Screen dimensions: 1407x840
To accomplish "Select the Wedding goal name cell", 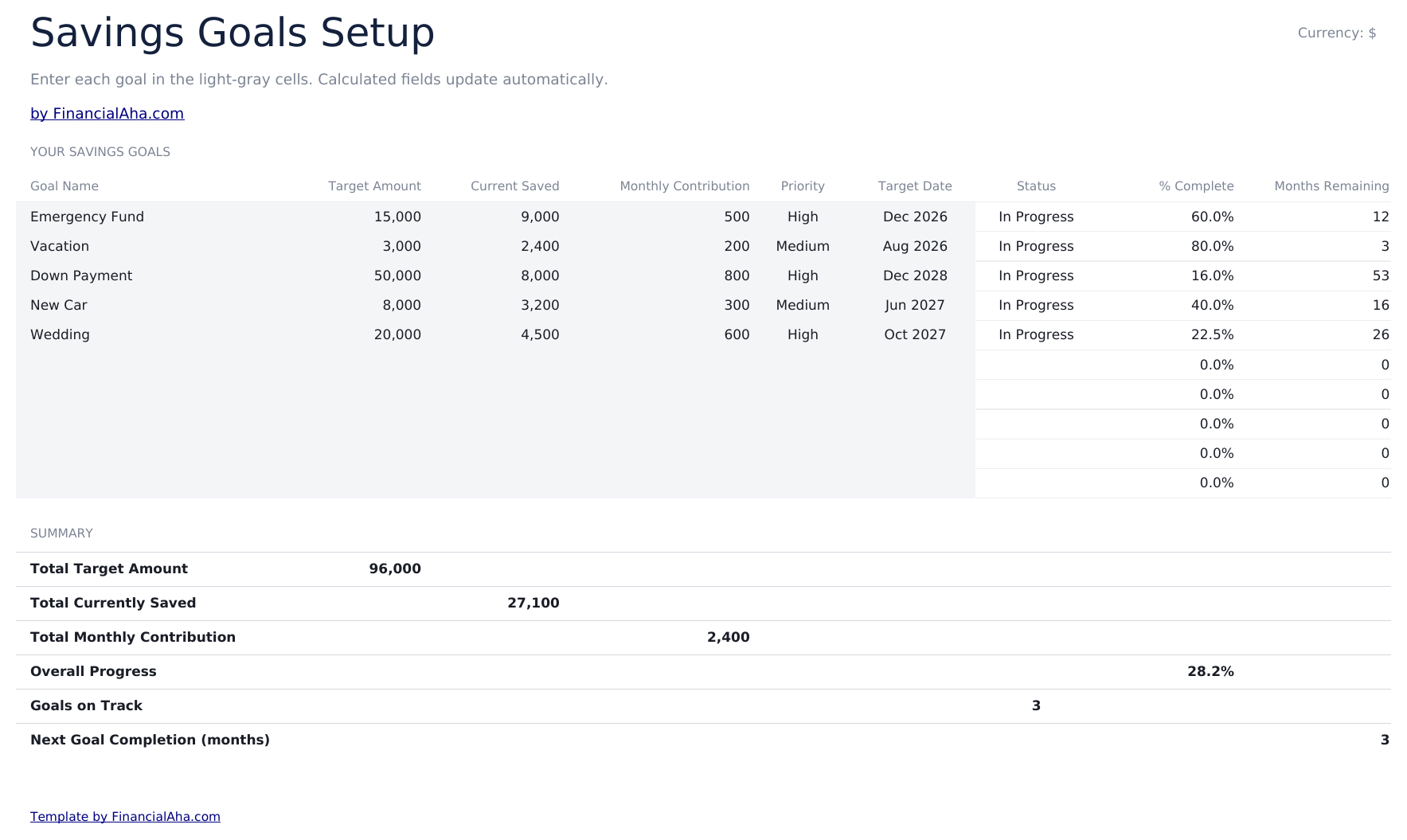I will click(60, 334).
